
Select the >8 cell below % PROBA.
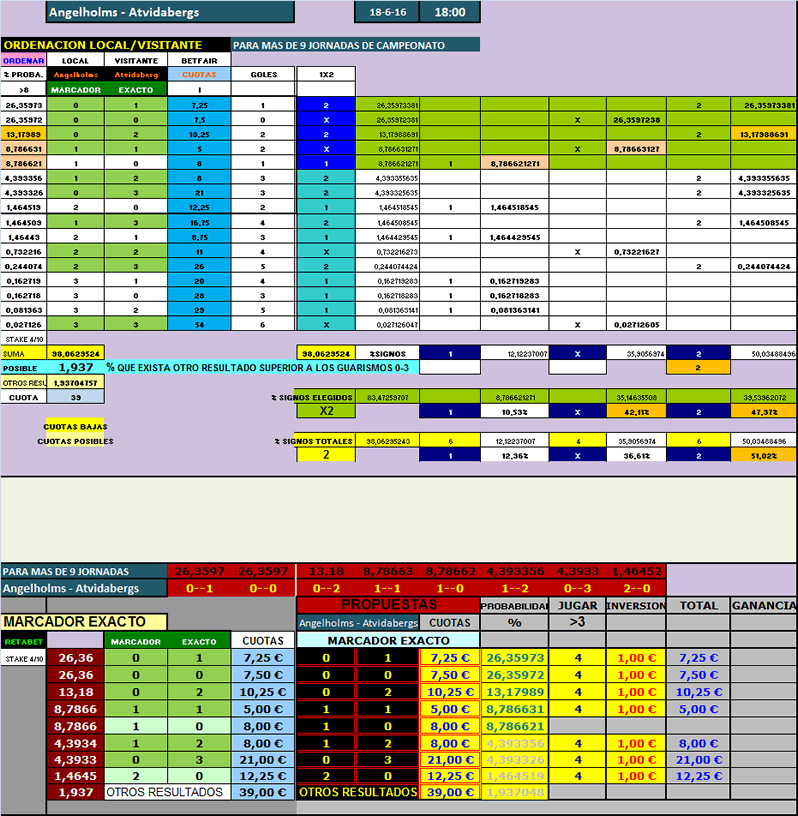pyautogui.click(x=23, y=89)
